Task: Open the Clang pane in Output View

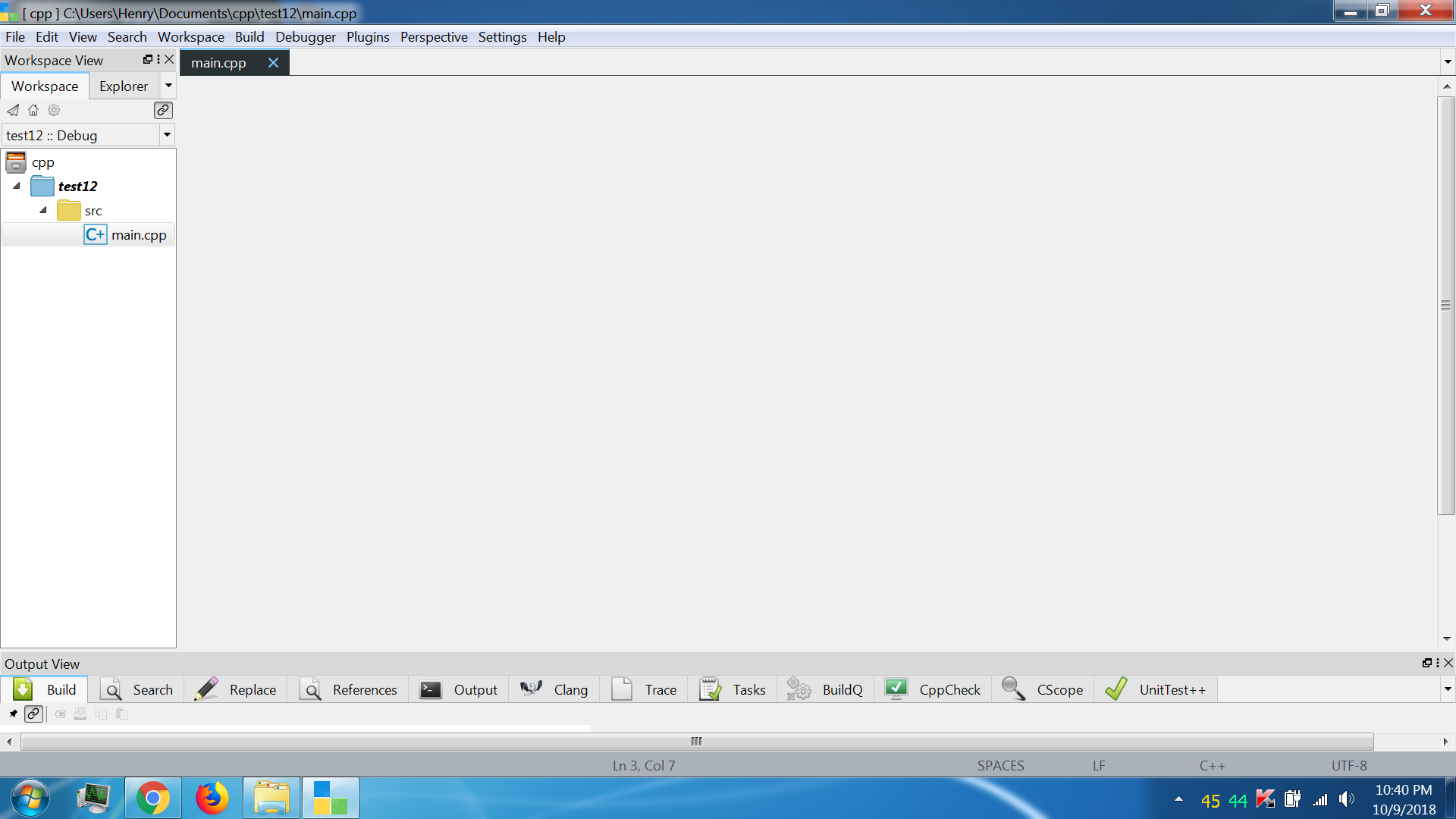Action: coord(554,689)
